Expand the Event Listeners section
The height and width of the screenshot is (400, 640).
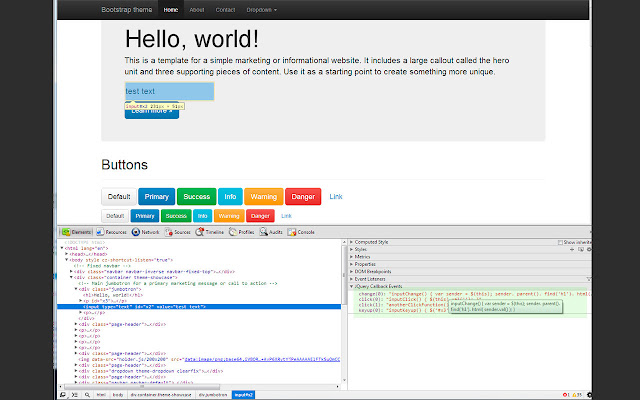(367, 279)
